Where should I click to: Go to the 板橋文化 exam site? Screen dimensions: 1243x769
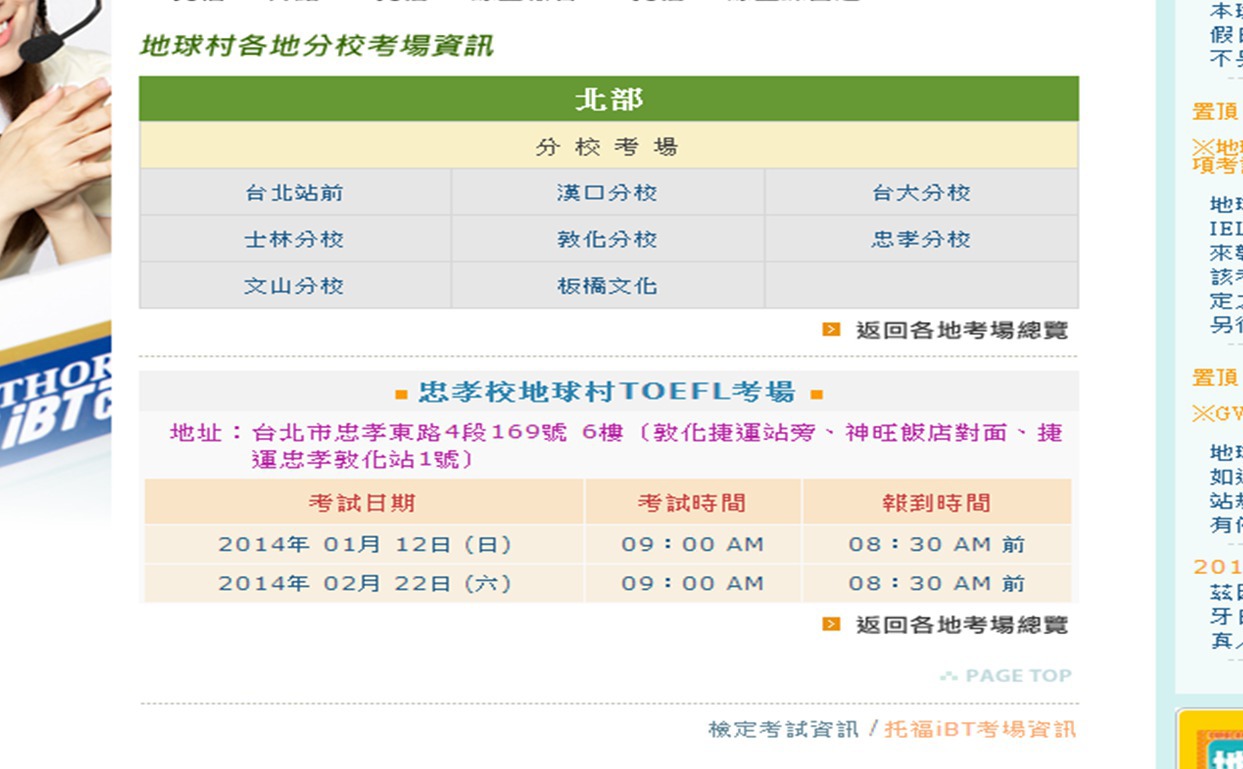click(607, 285)
